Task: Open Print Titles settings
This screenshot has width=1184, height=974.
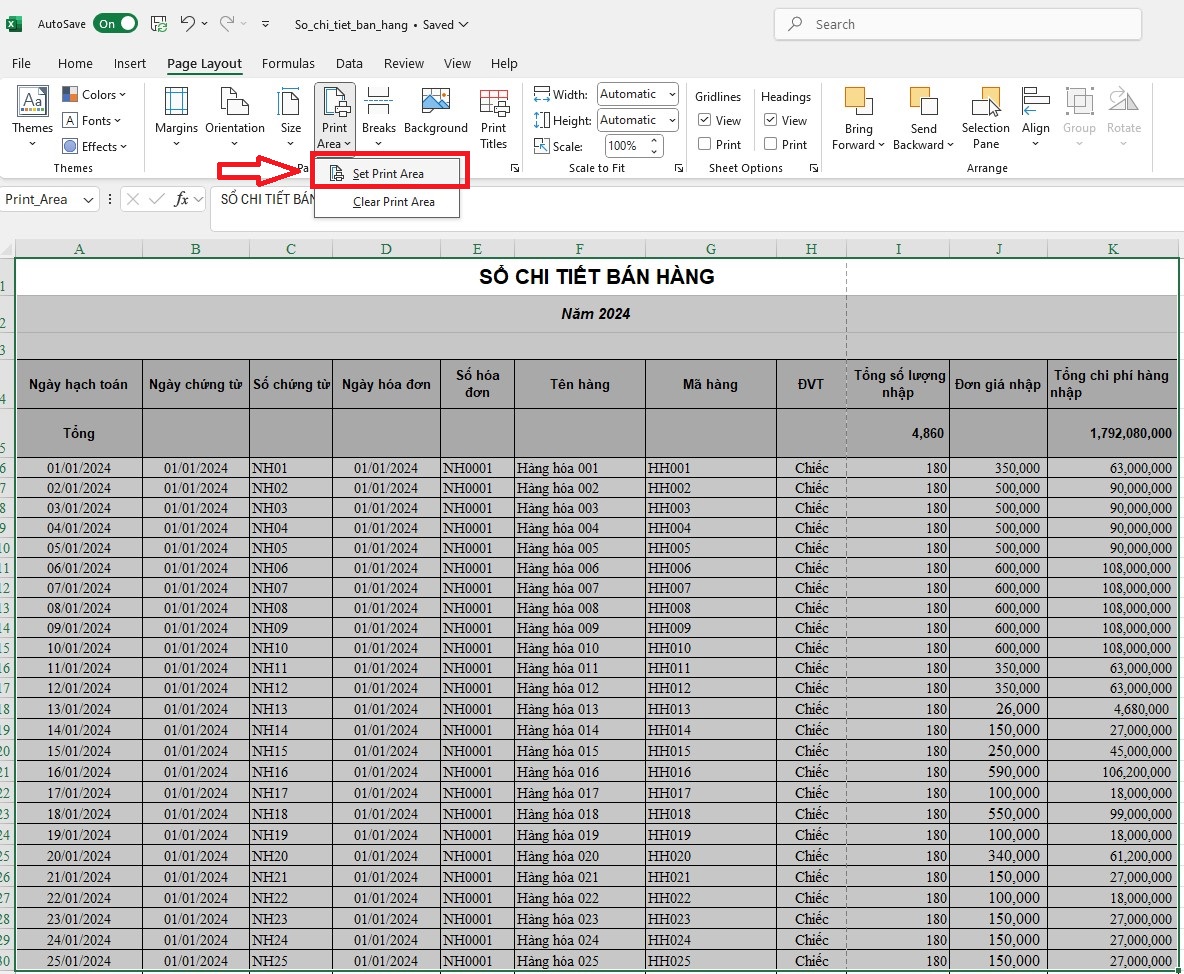Action: pos(493,119)
